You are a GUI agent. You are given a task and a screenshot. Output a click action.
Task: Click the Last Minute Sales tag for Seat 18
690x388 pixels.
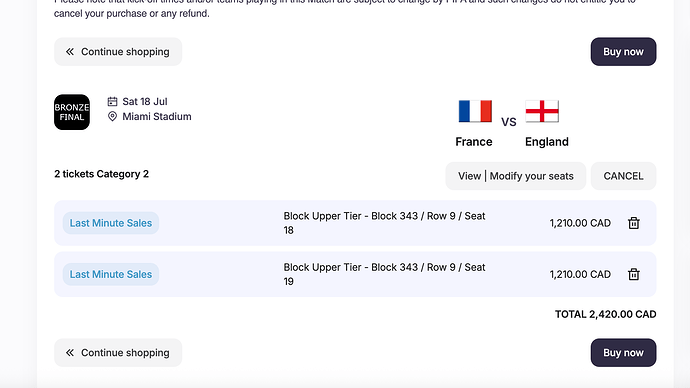click(111, 223)
